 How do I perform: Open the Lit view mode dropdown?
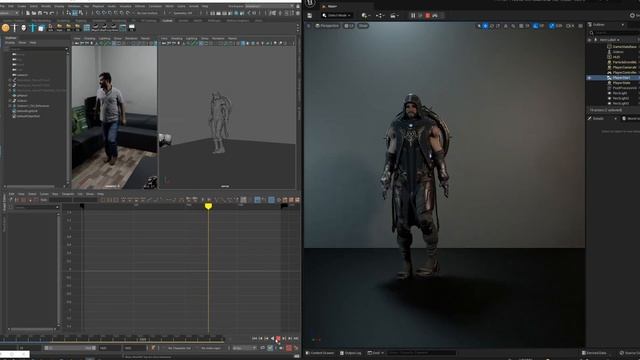click(349, 26)
